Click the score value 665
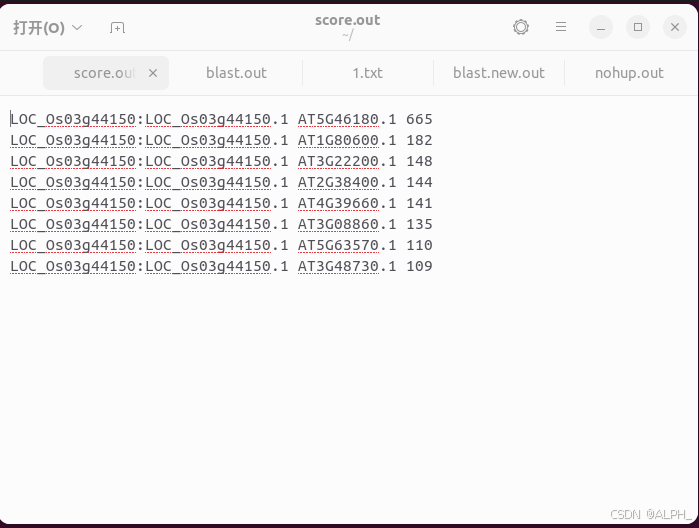 pyautogui.click(x=419, y=119)
